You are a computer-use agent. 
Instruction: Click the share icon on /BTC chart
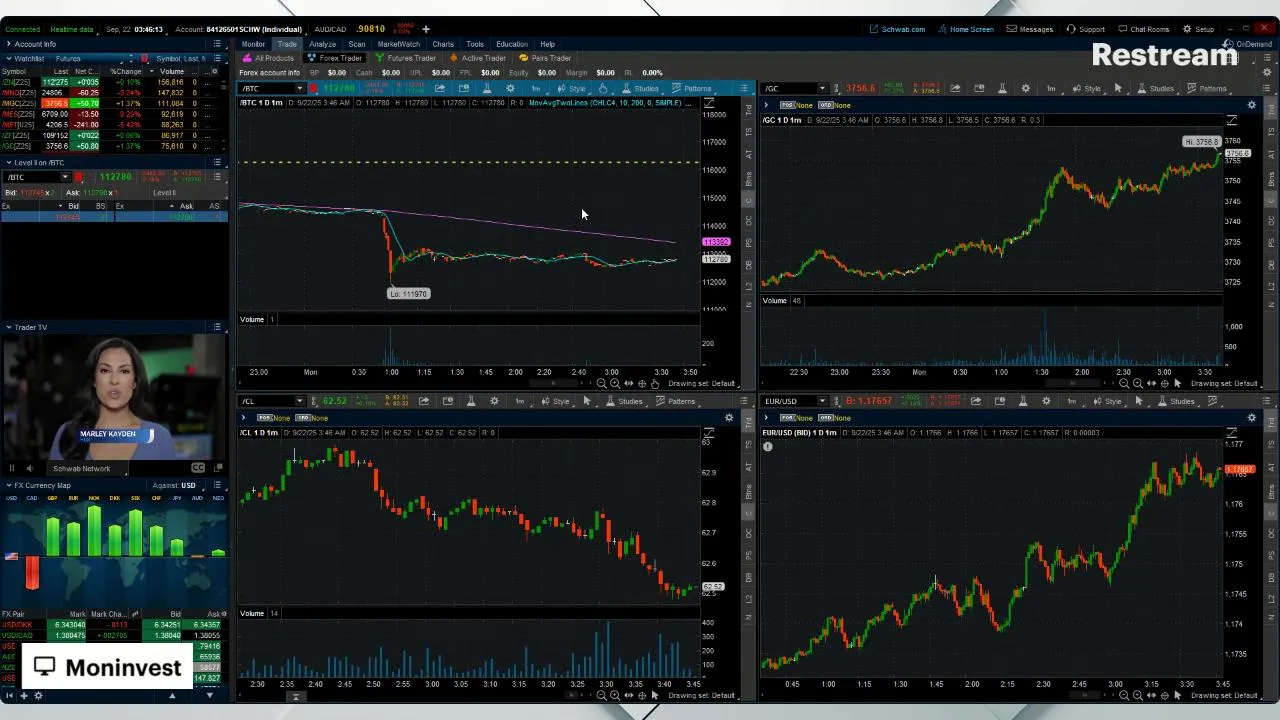440,88
